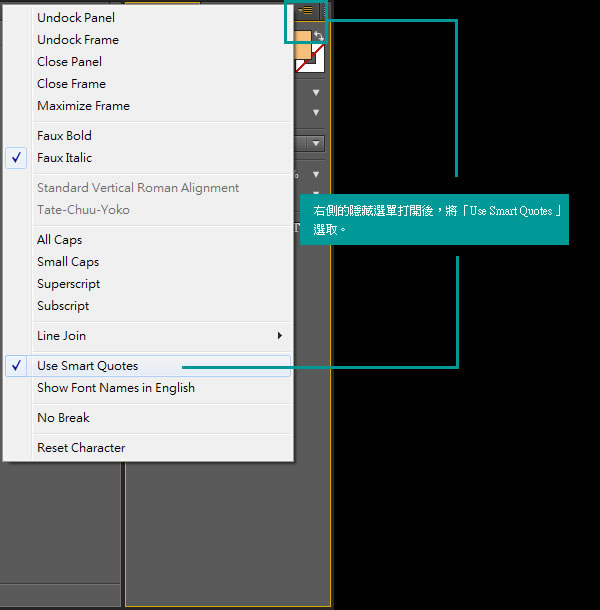Screen dimensions: 600x610
Task: Click the swap fill and stroke arrows
Action: click(319, 36)
